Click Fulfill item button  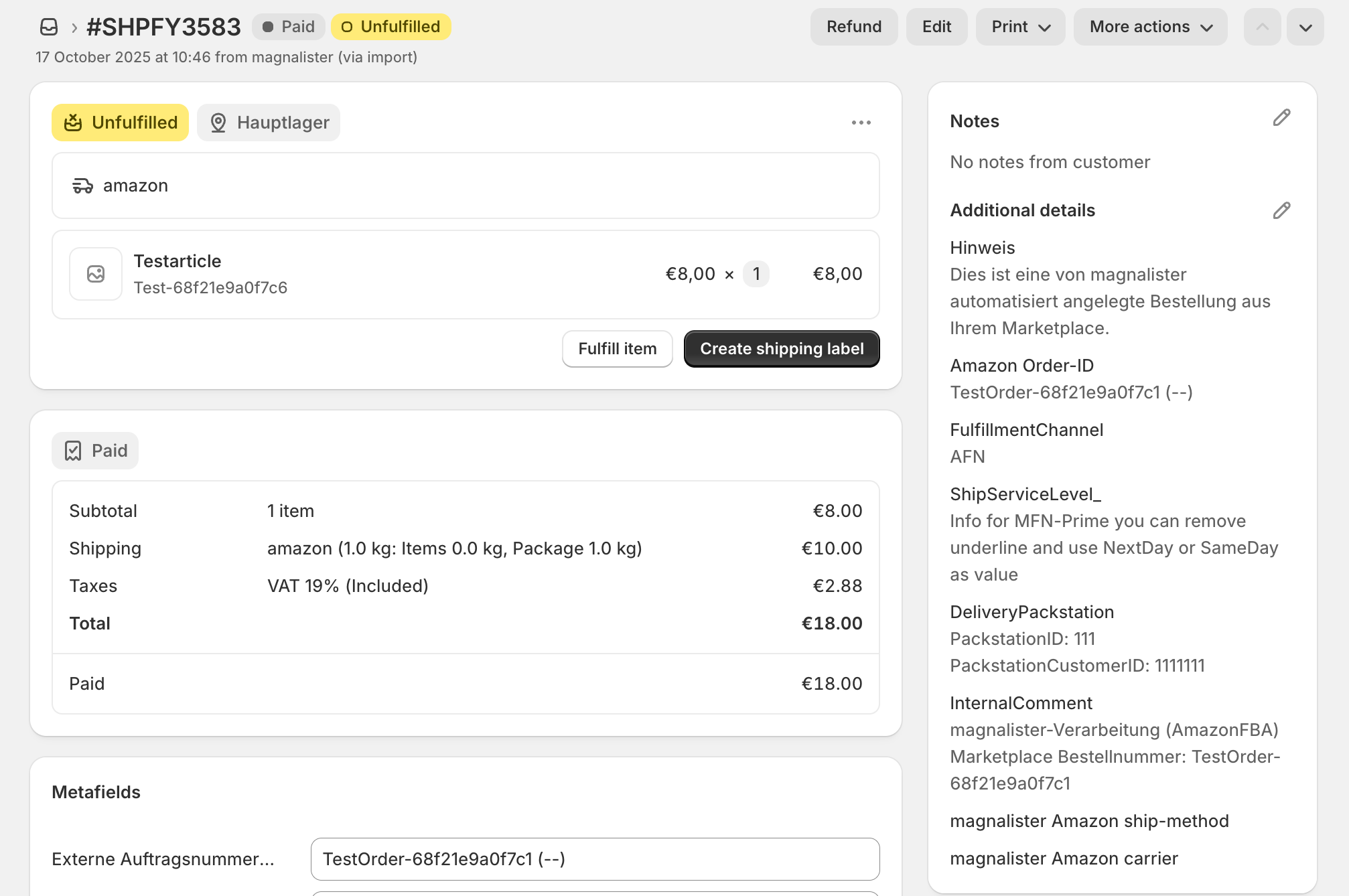pyautogui.click(x=617, y=349)
